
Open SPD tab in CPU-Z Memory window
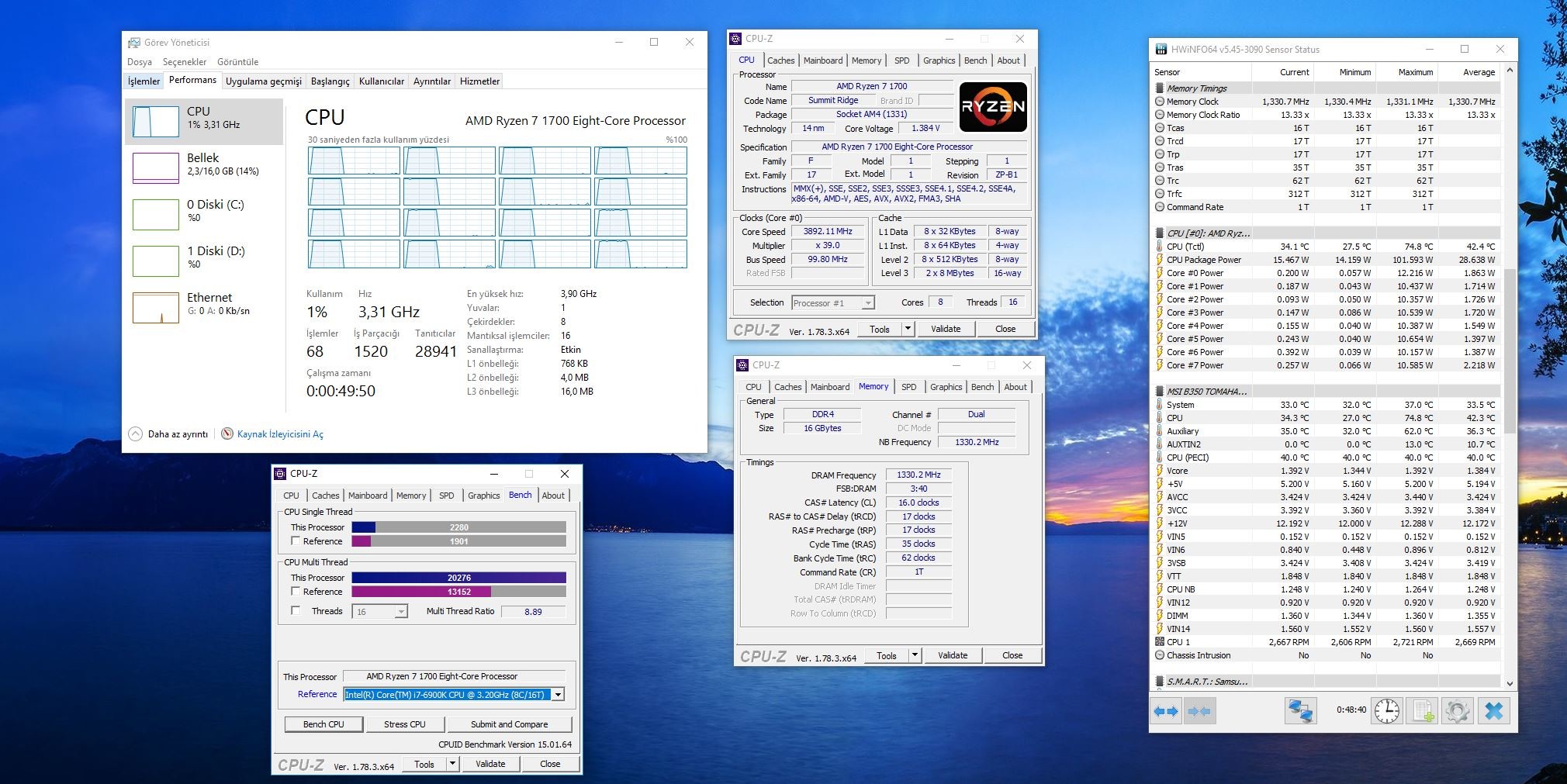pyautogui.click(x=909, y=387)
